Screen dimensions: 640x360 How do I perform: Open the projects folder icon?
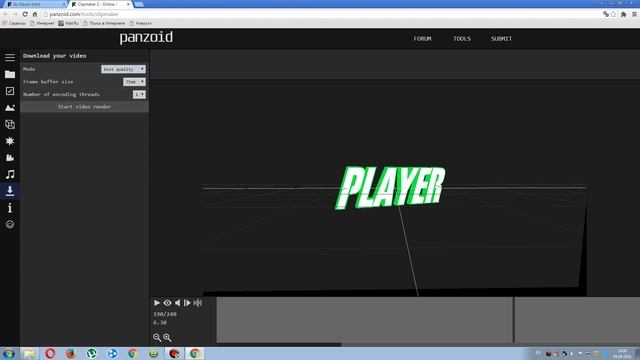(10, 74)
